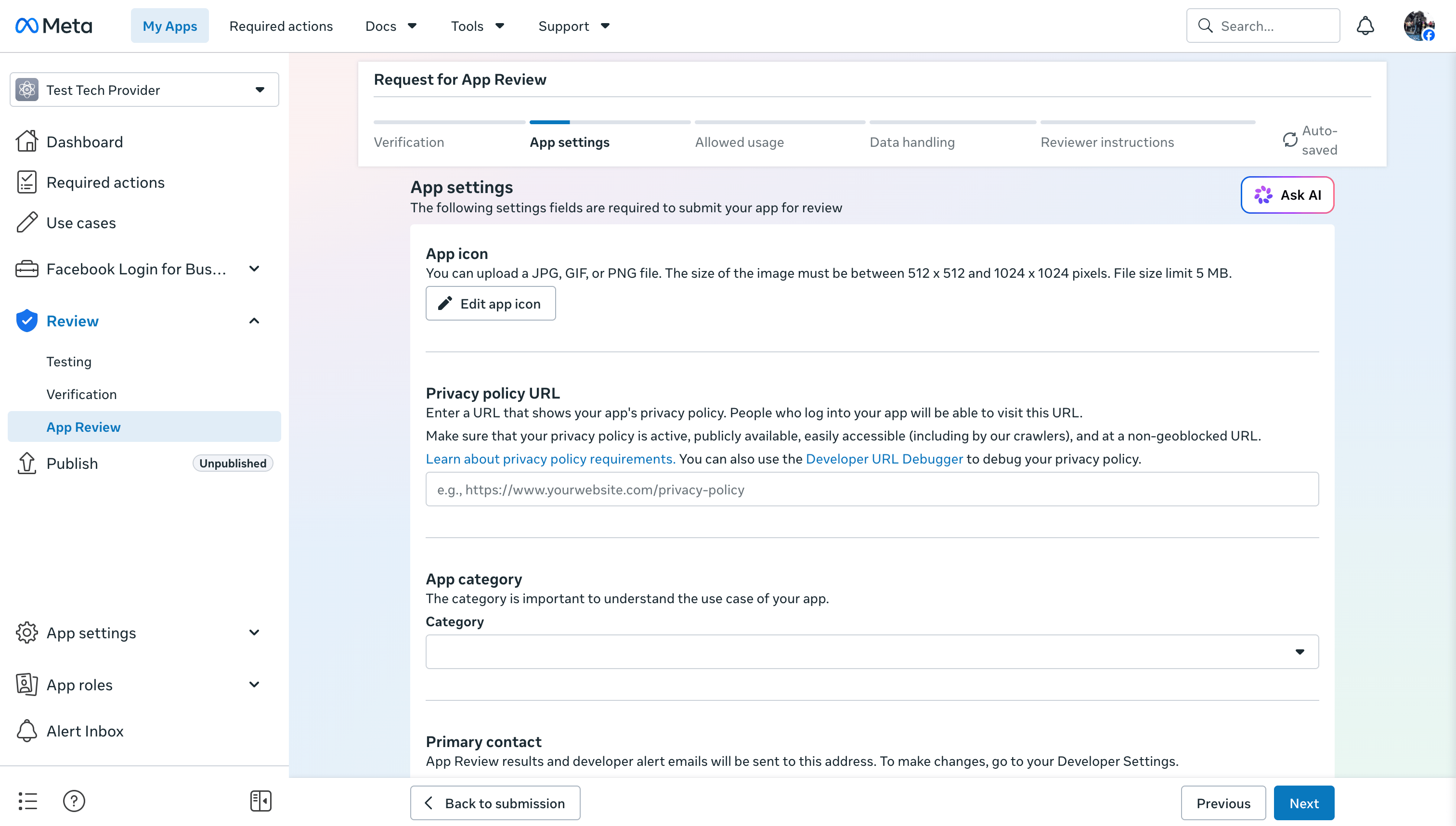Open the Tools dropdown menu
This screenshot has height=826, width=1456.
pos(477,26)
